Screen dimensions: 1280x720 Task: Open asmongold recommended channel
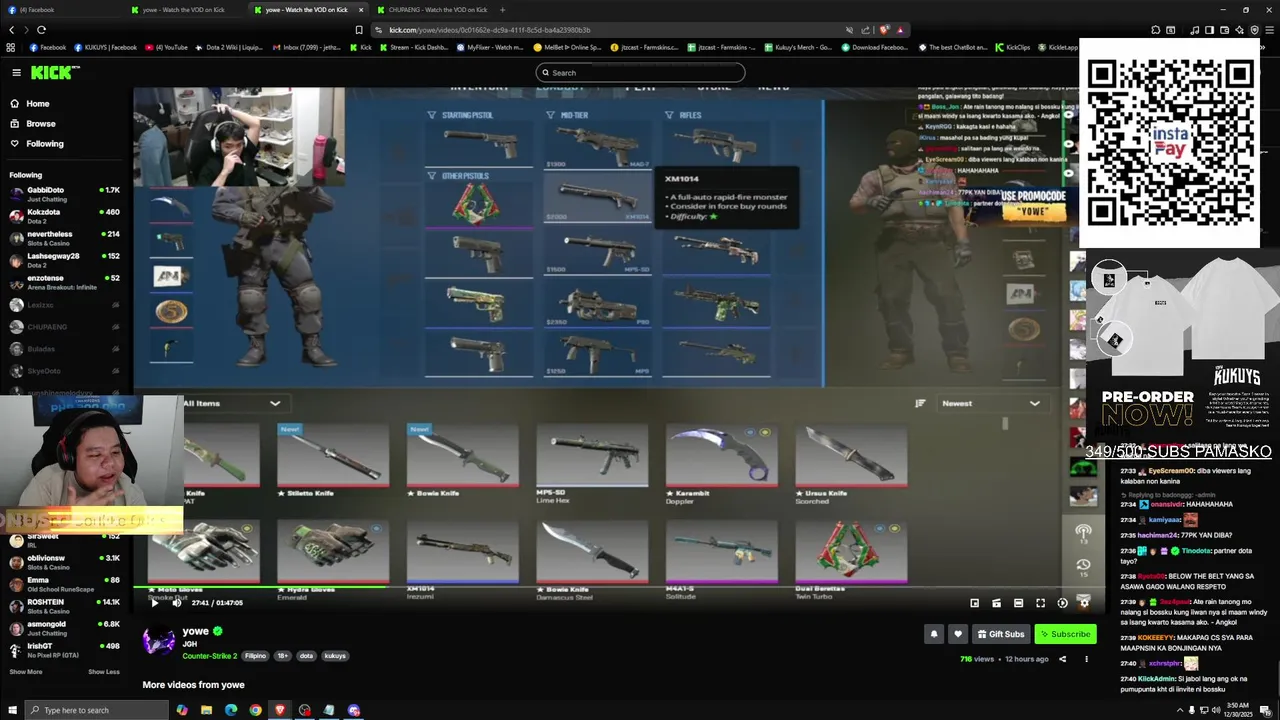(x=65, y=628)
